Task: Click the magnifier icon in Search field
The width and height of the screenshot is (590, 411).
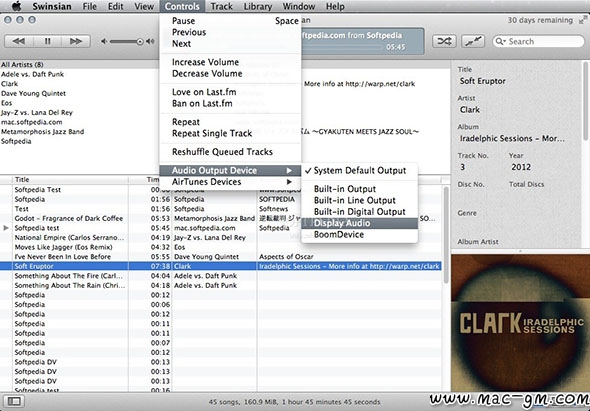Action: click(x=500, y=41)
